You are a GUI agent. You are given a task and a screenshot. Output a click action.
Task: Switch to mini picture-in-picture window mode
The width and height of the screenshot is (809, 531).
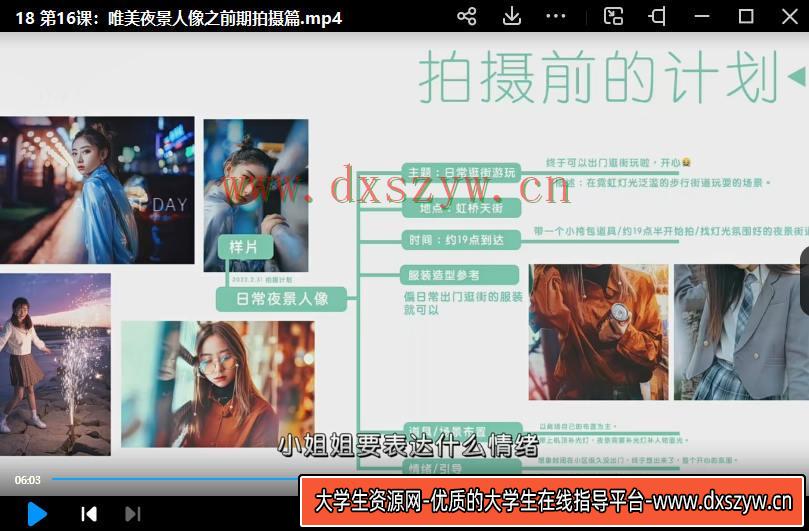(x=613, y=17)
